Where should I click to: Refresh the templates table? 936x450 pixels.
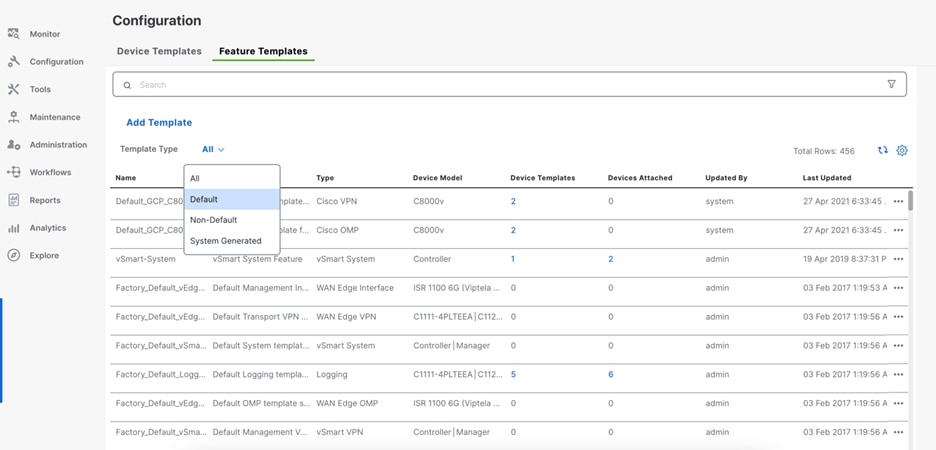883,150
